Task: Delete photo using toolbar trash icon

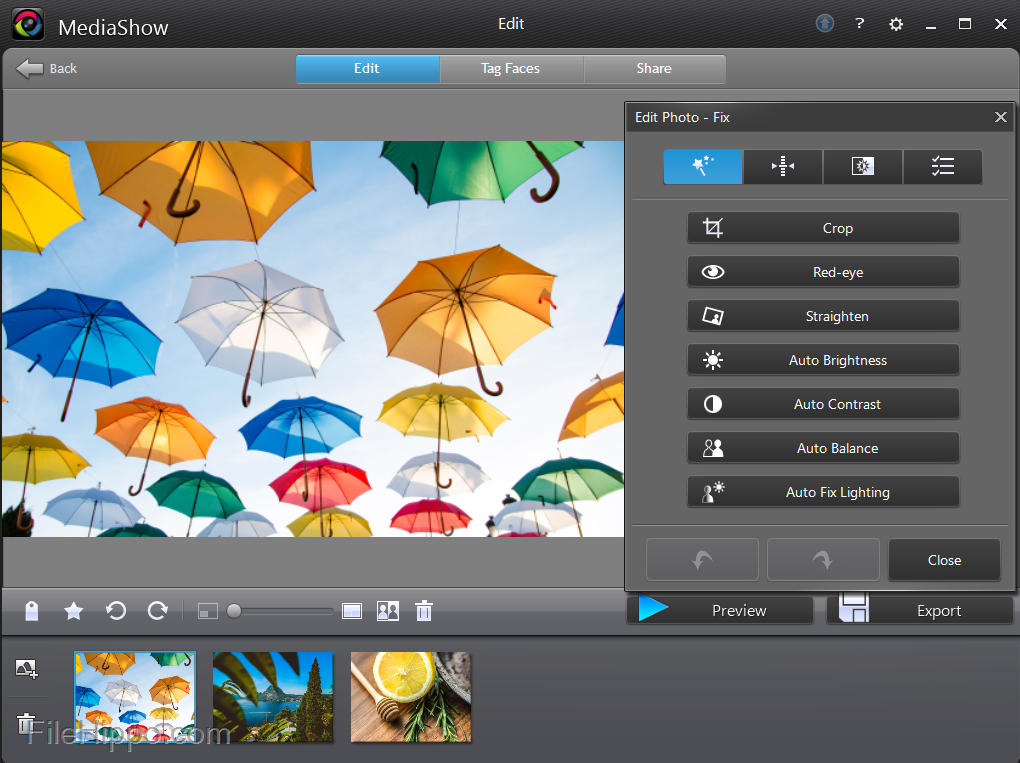Action: (x=424, y=611)
